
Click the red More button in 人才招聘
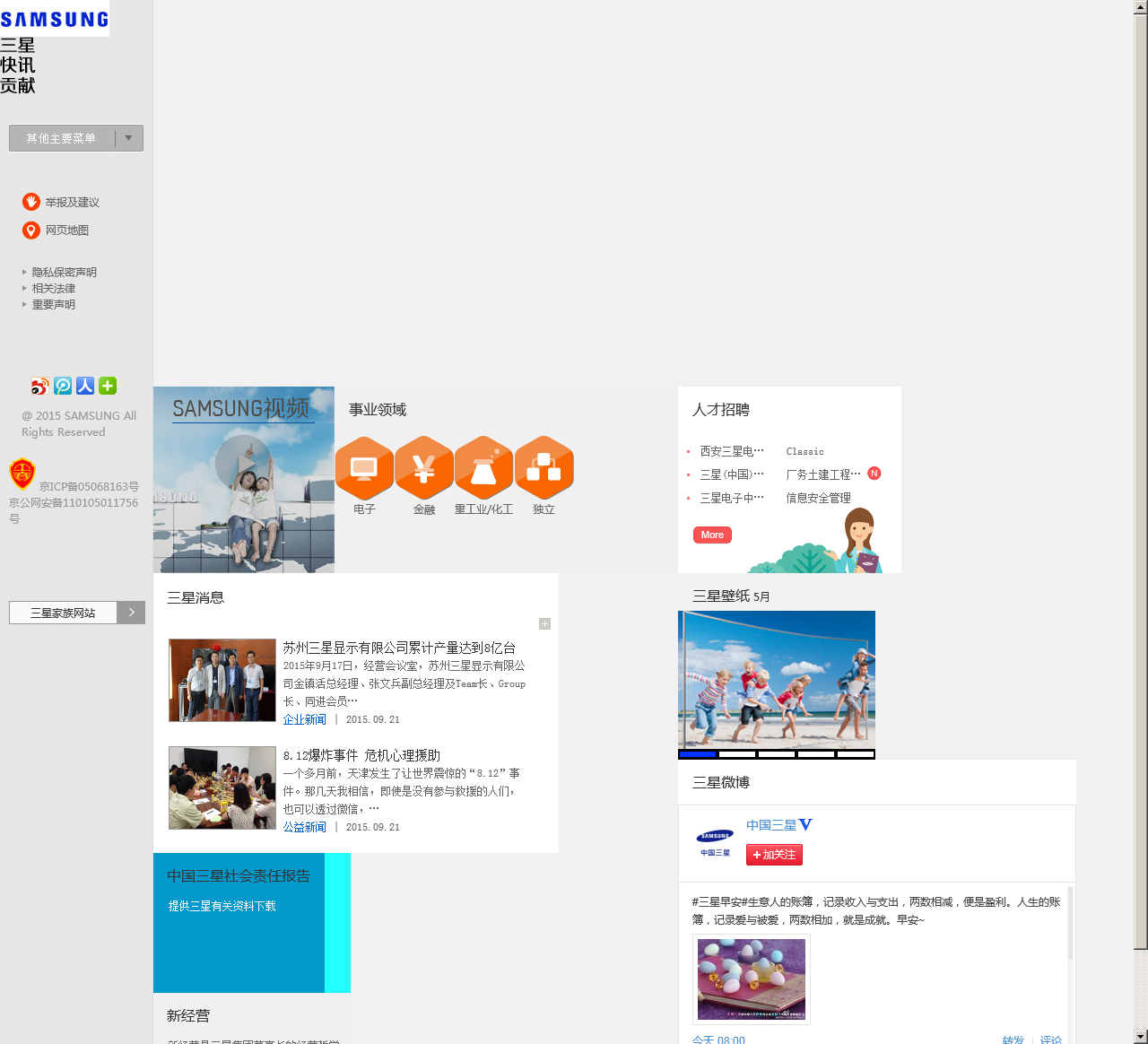click(712, 535)
